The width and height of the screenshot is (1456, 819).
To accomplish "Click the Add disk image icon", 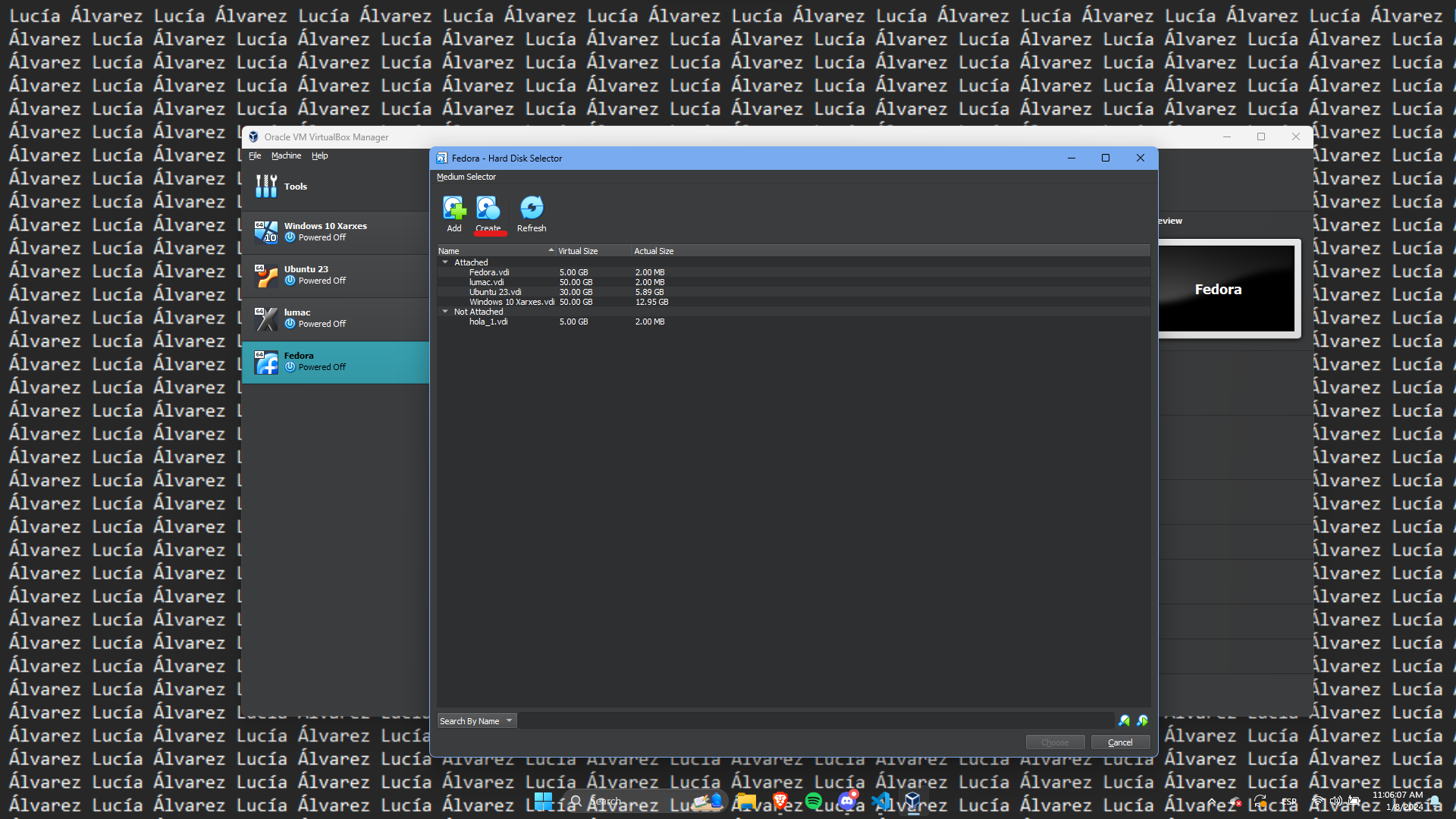I will [453, 208].
